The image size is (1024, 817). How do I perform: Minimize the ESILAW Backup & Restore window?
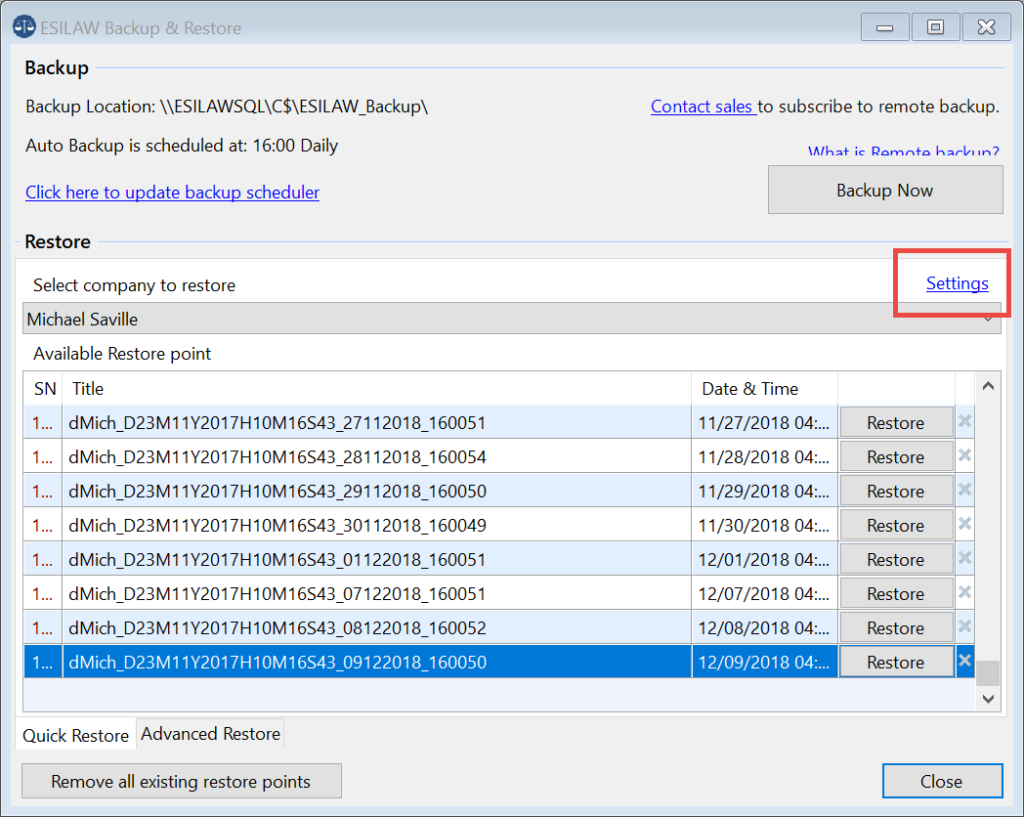pos(885,27)
